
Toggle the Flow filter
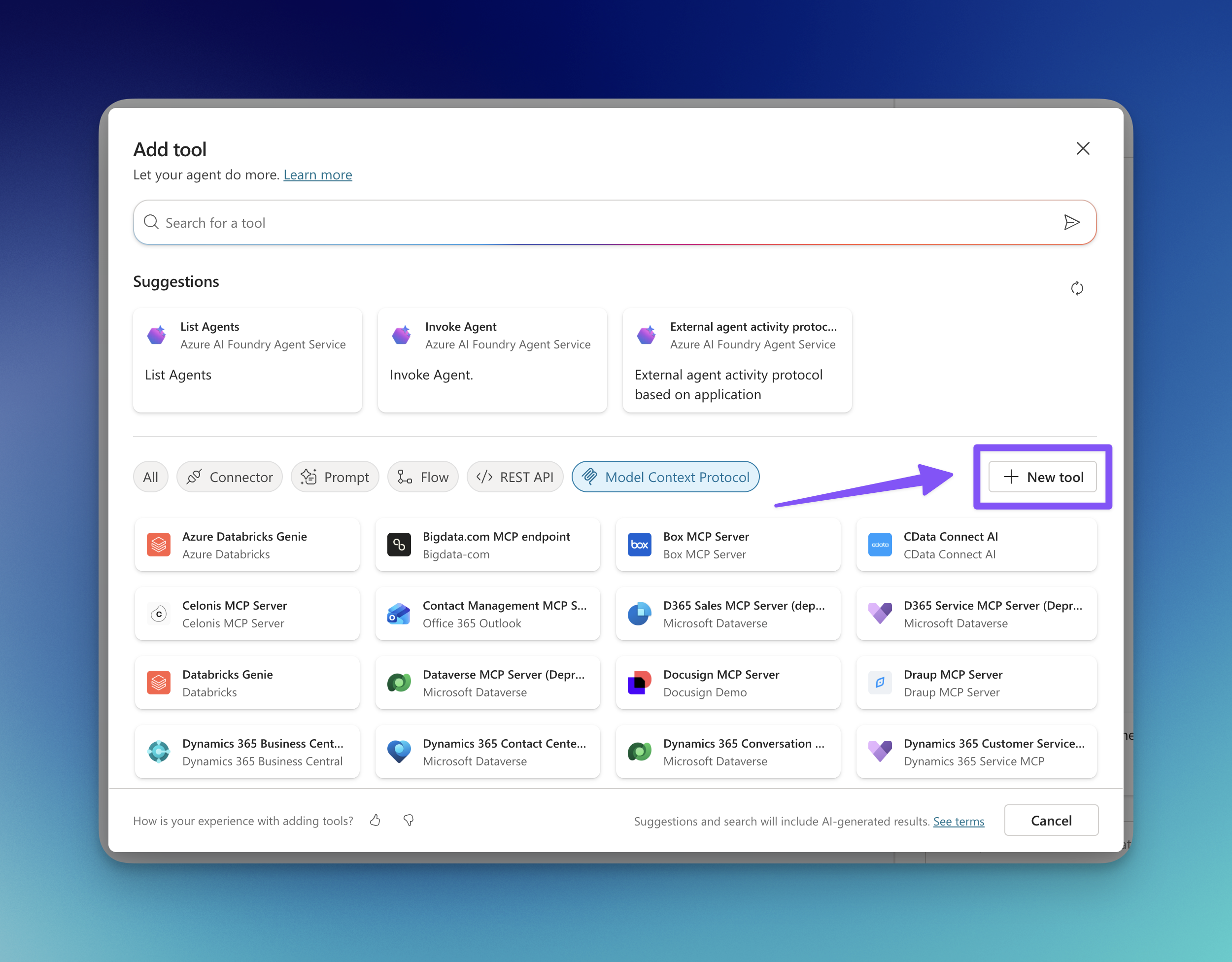423,477
